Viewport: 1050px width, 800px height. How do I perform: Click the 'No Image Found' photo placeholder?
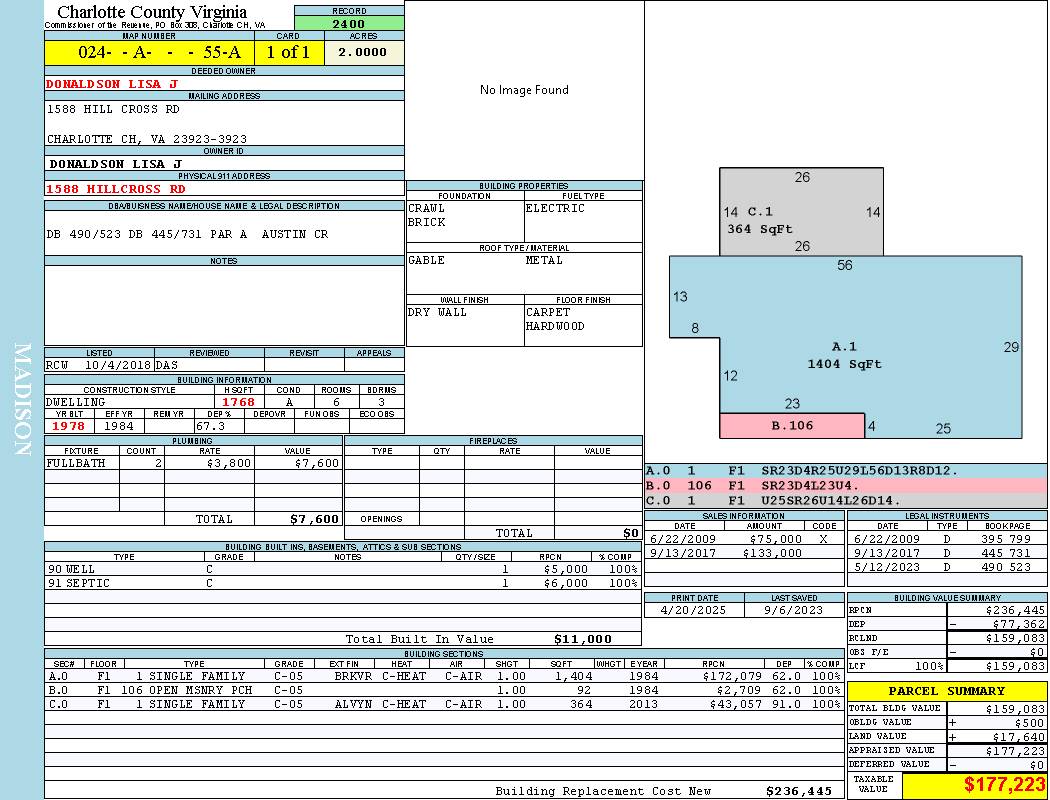(524, 90)
